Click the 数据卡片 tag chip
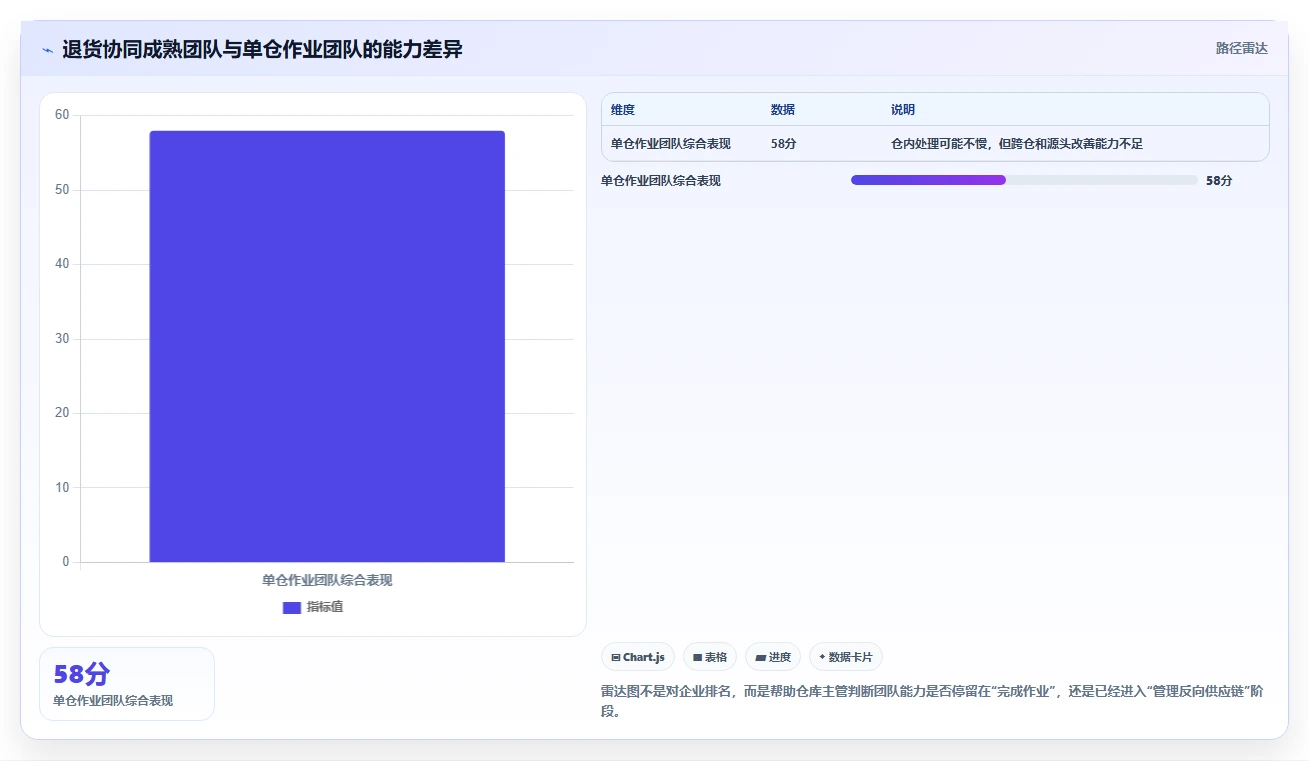1309x761 pixels. tap(846, 657)
